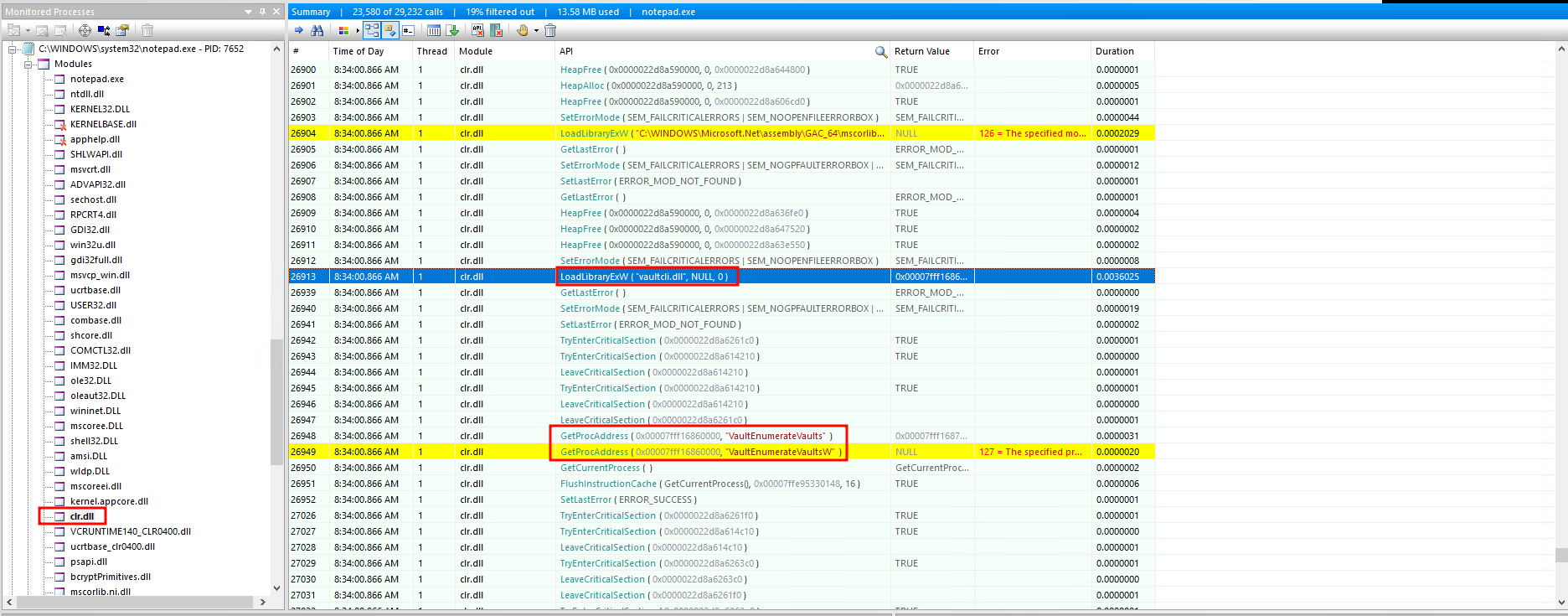The image size is (1568, 616).
Task: Click the API list vertical scrollbar up arrow
Action: (x=1560, y=49)
